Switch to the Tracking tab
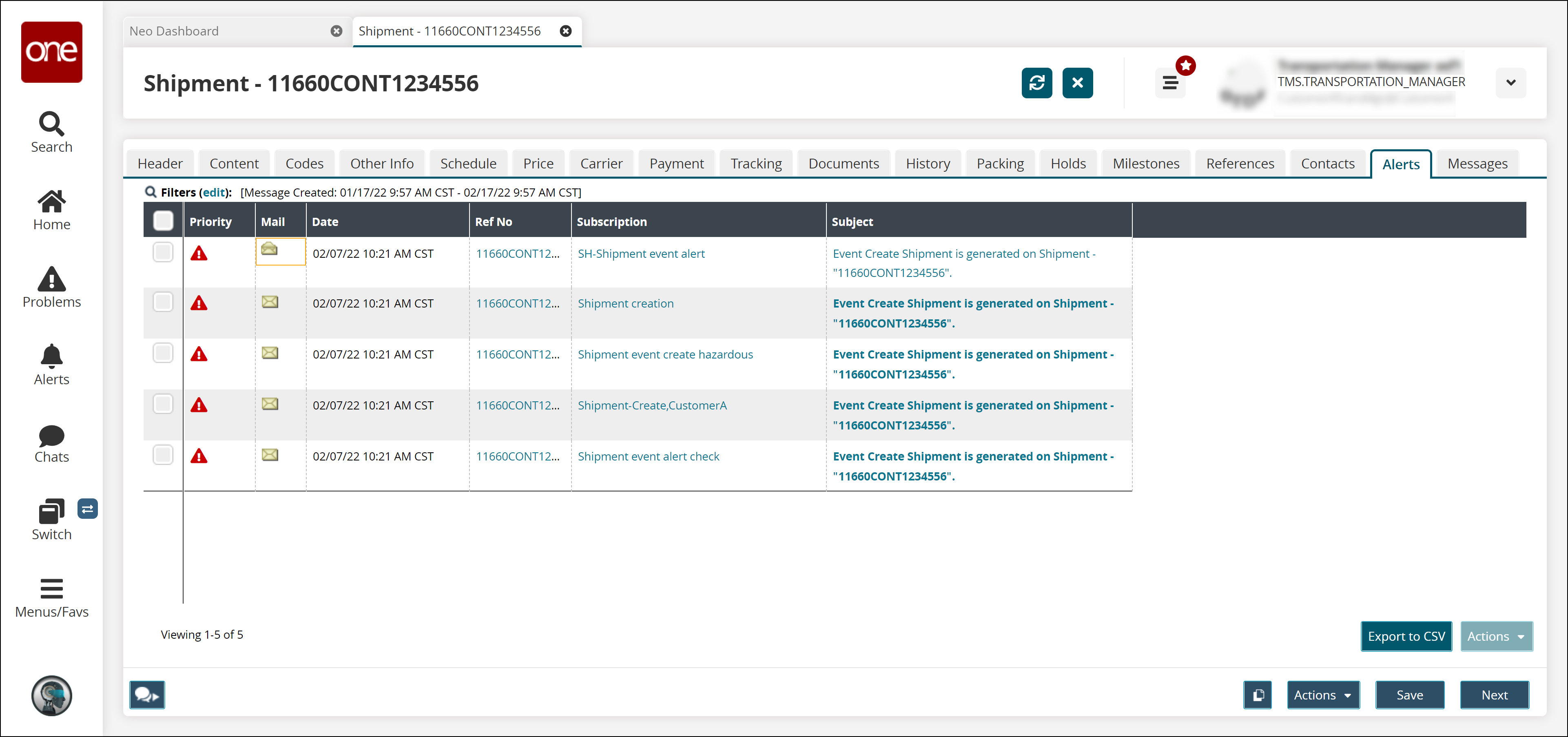This screenshot has width=1568, height=737. [x=755, y=164]
